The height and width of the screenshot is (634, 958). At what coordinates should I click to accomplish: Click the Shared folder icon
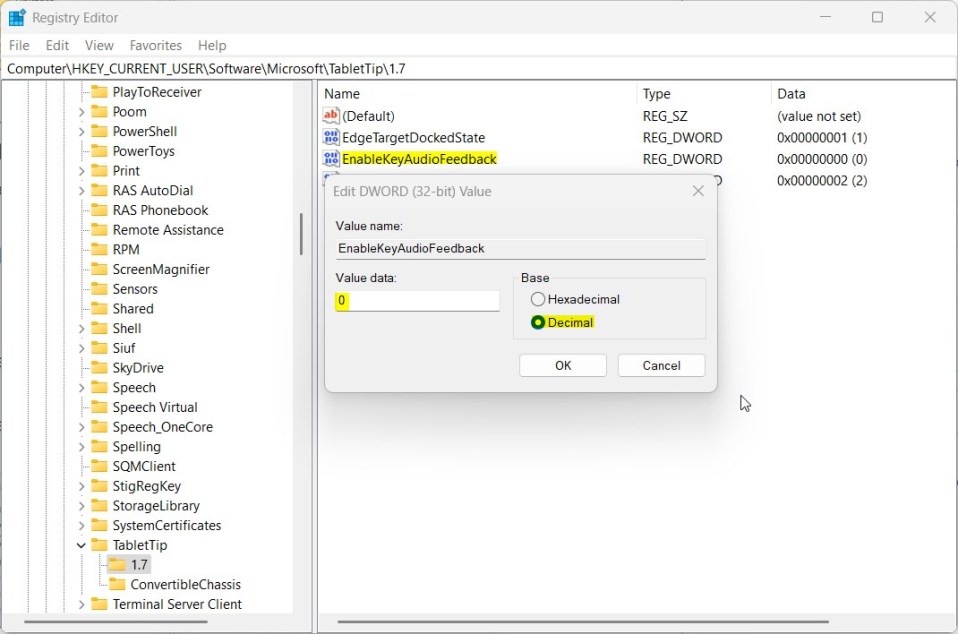98,308
